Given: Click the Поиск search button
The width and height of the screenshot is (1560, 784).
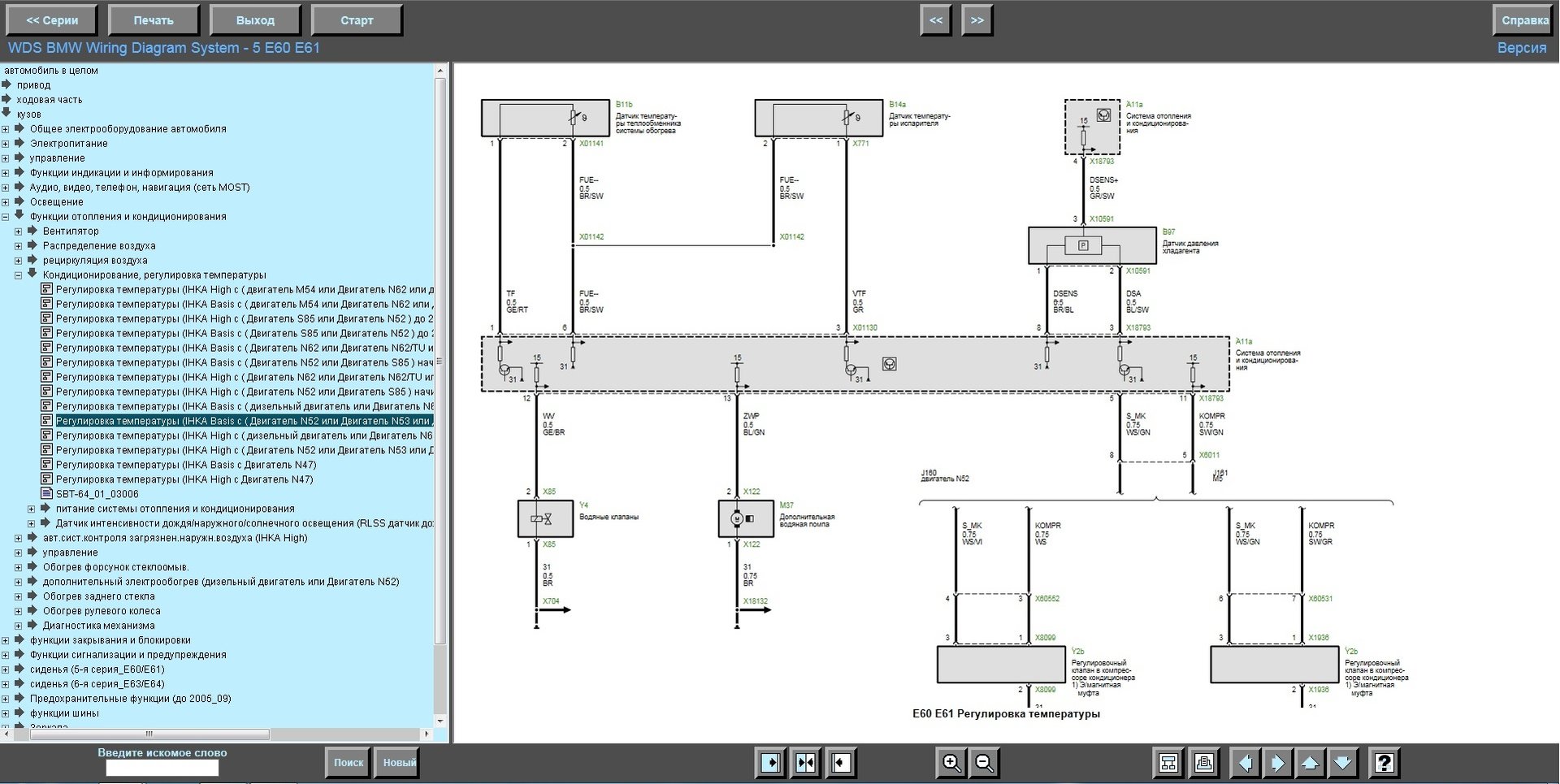Looking at the screenshot, I should [348, 763].
